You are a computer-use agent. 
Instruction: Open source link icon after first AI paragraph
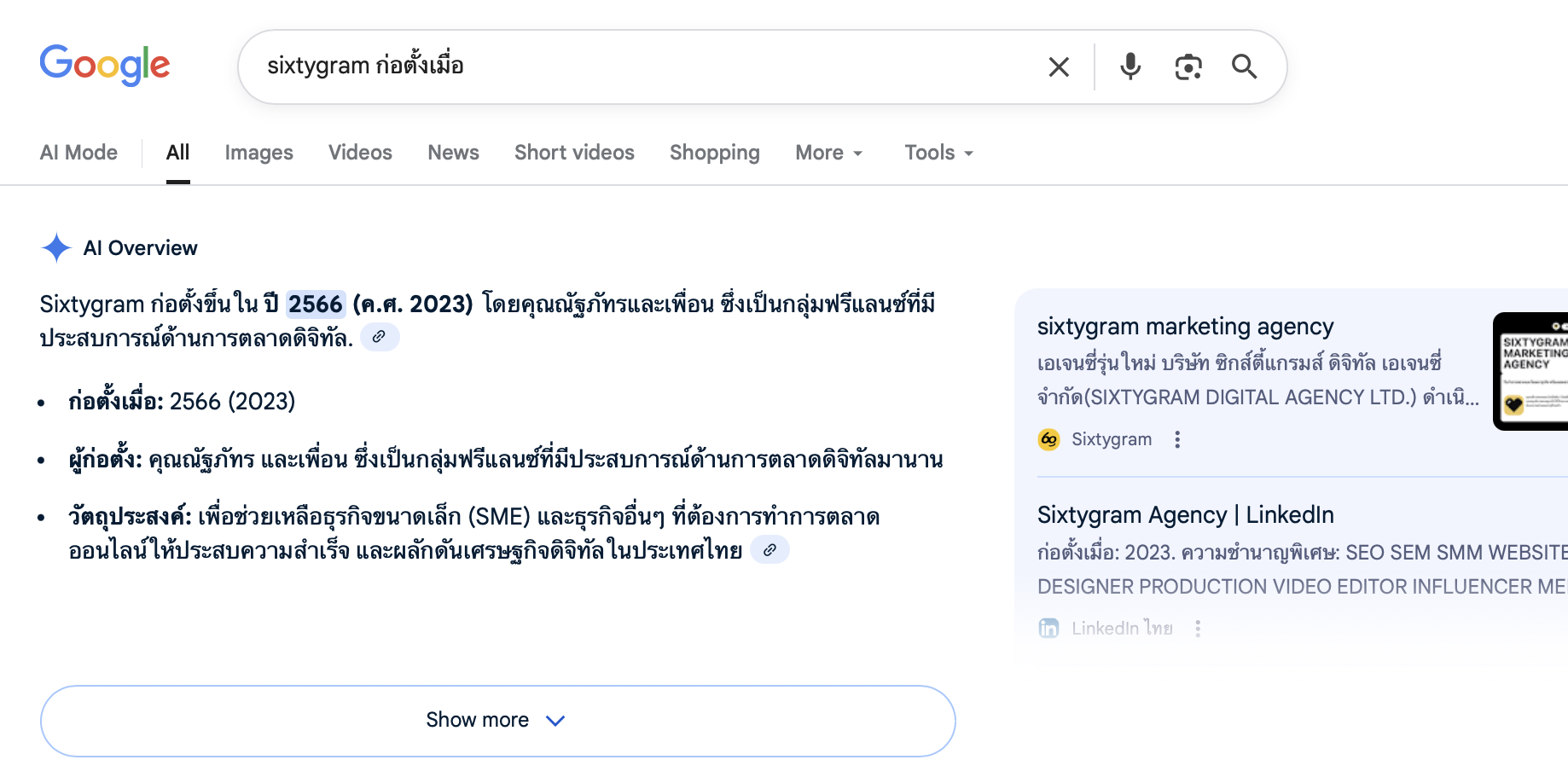coord(380,337)
